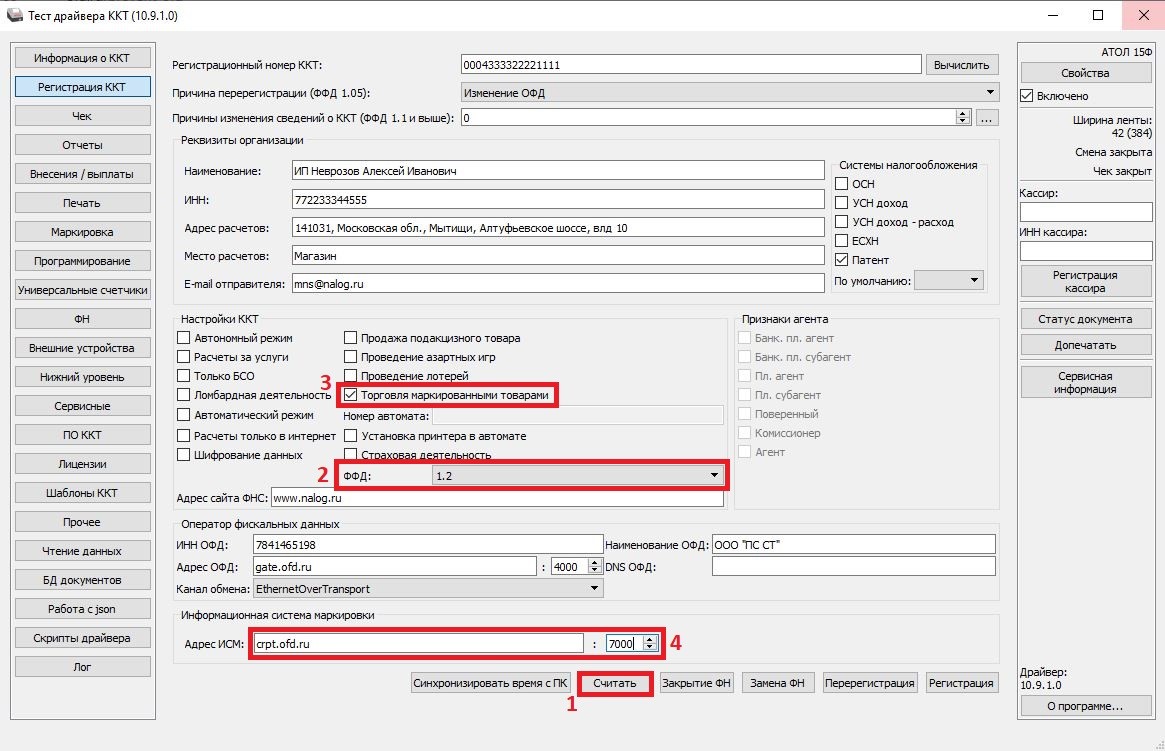
Task: Click the Перерегистрация button
Action: tap(869, 683)
